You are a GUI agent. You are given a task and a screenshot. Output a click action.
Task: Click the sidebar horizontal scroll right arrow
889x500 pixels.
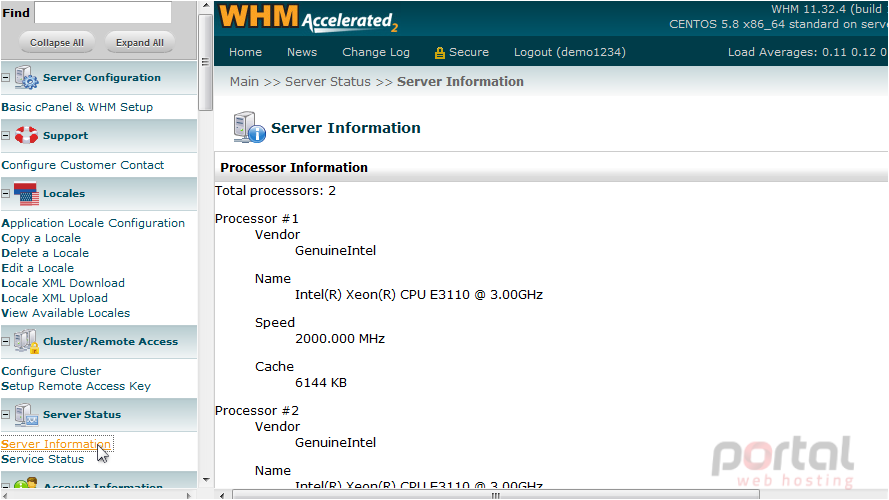coord(189,495)
